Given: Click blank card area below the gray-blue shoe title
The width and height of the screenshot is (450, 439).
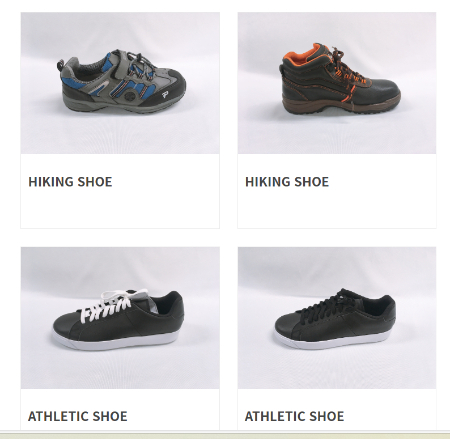Looking at the screenshot, I should coord(120,210).
